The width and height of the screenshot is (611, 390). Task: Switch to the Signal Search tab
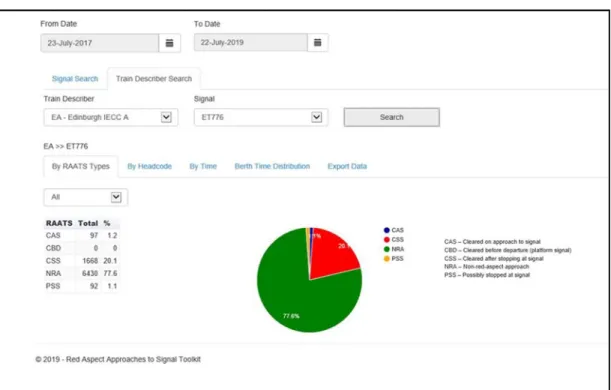point(75,79)
